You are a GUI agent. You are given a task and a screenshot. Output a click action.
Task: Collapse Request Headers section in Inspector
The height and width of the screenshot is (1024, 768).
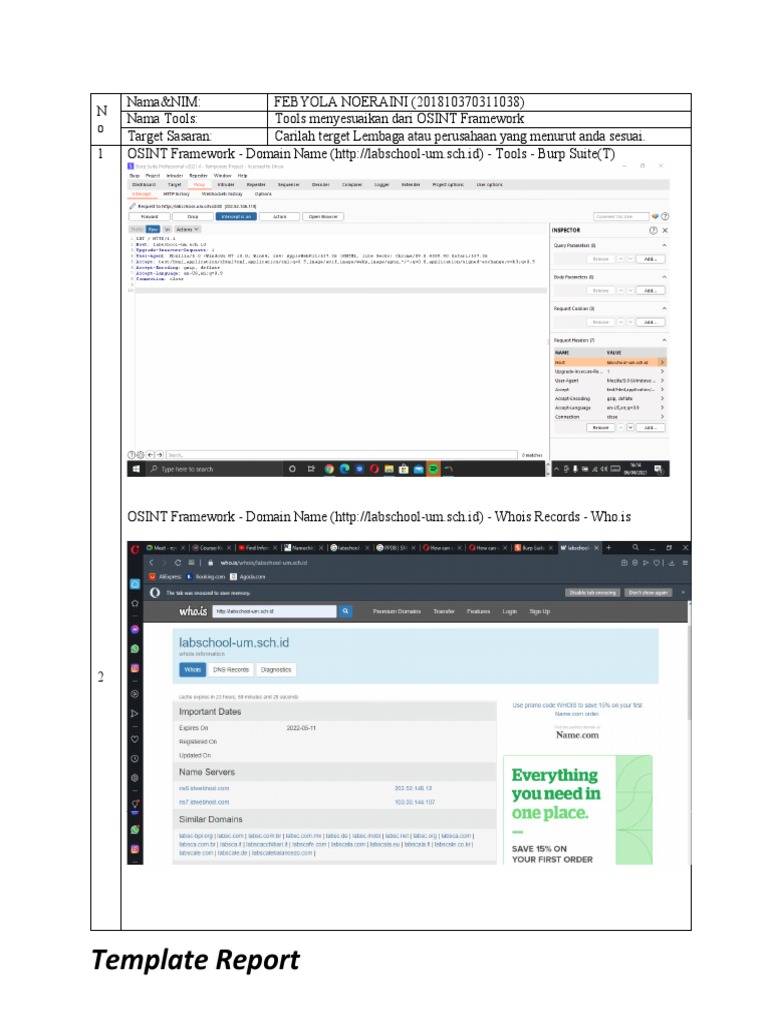[x=664, y=340]
